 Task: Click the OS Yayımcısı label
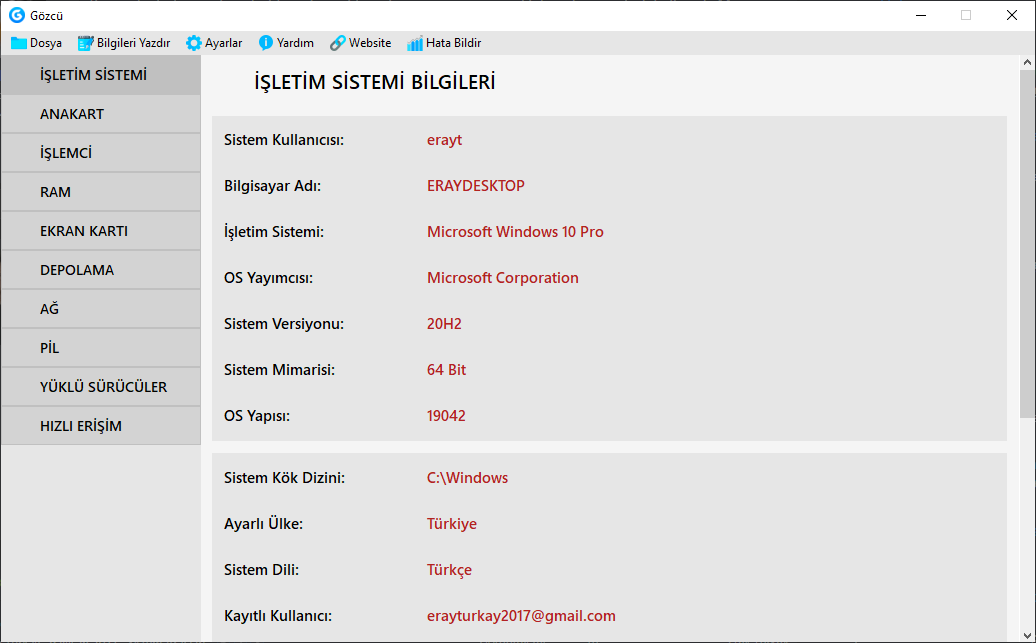268,278
